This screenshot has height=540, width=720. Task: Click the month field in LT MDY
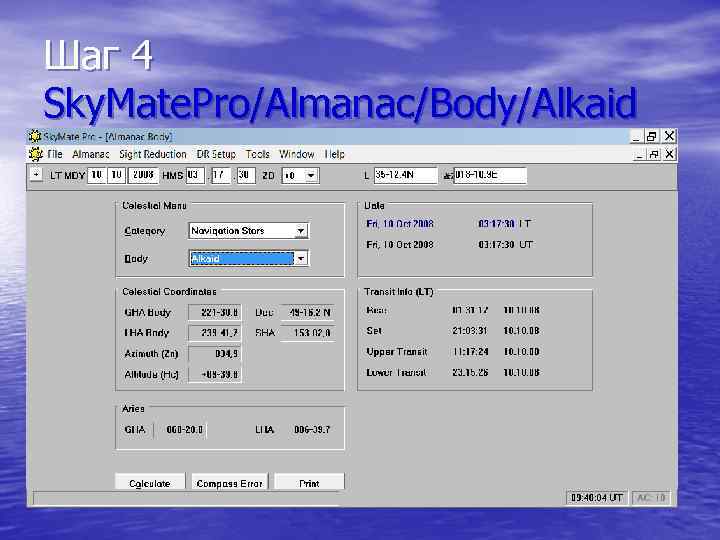[96, 175]
